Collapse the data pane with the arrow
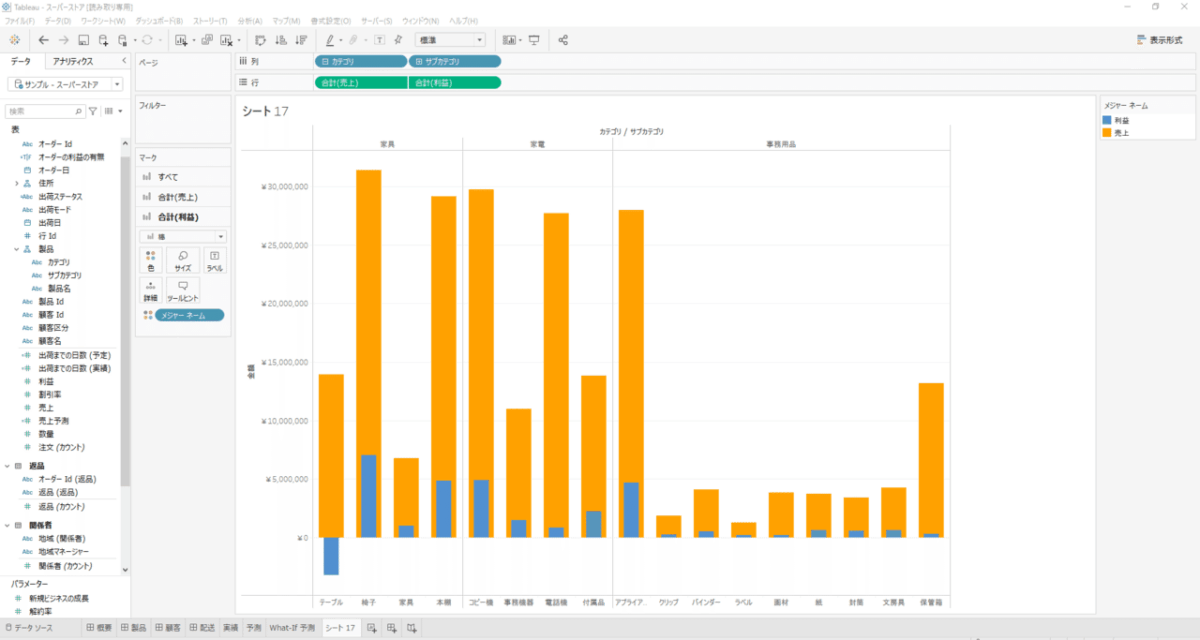 (x=122, y=62)
